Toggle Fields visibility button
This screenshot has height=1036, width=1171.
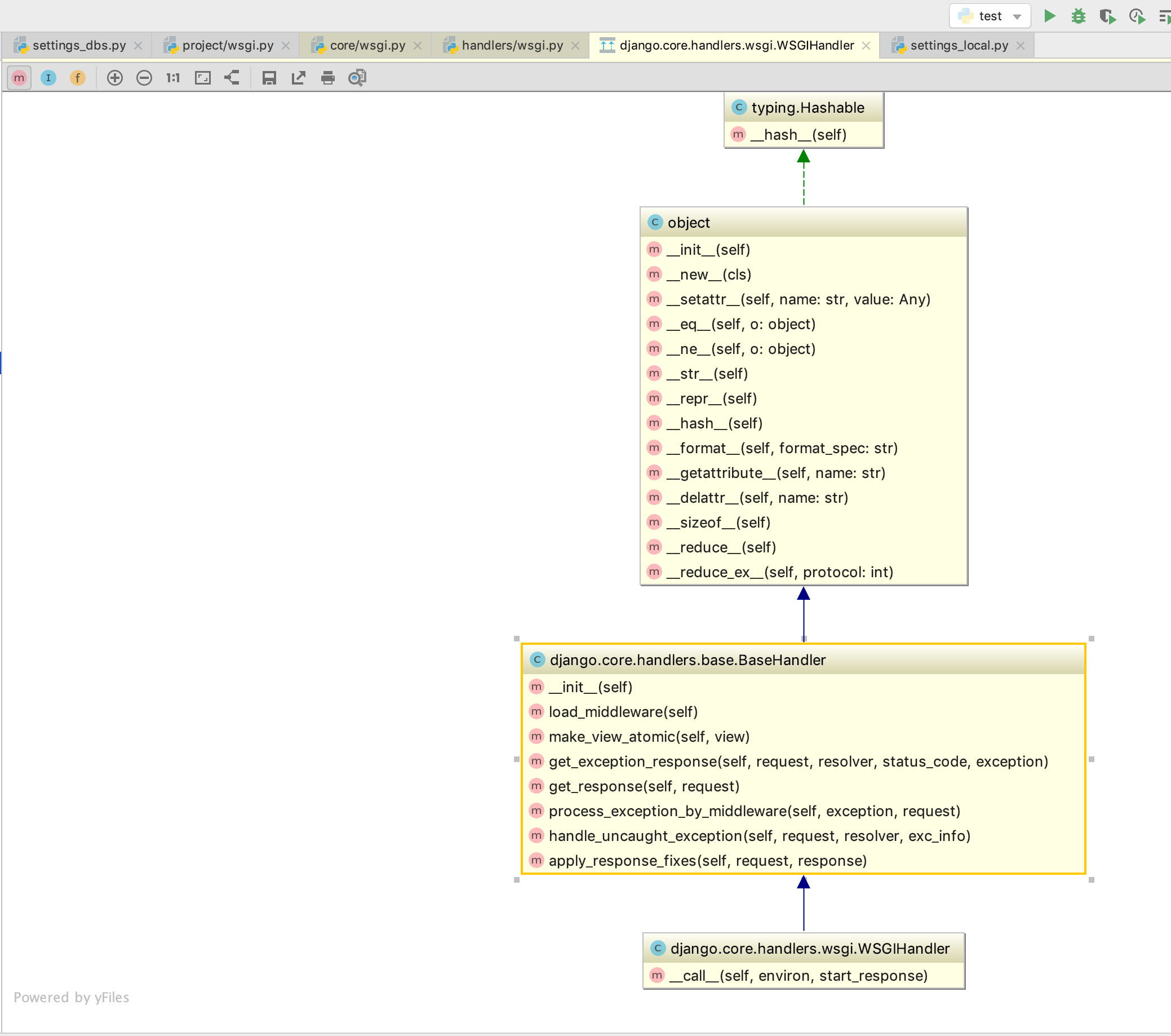tap(77, 77)
